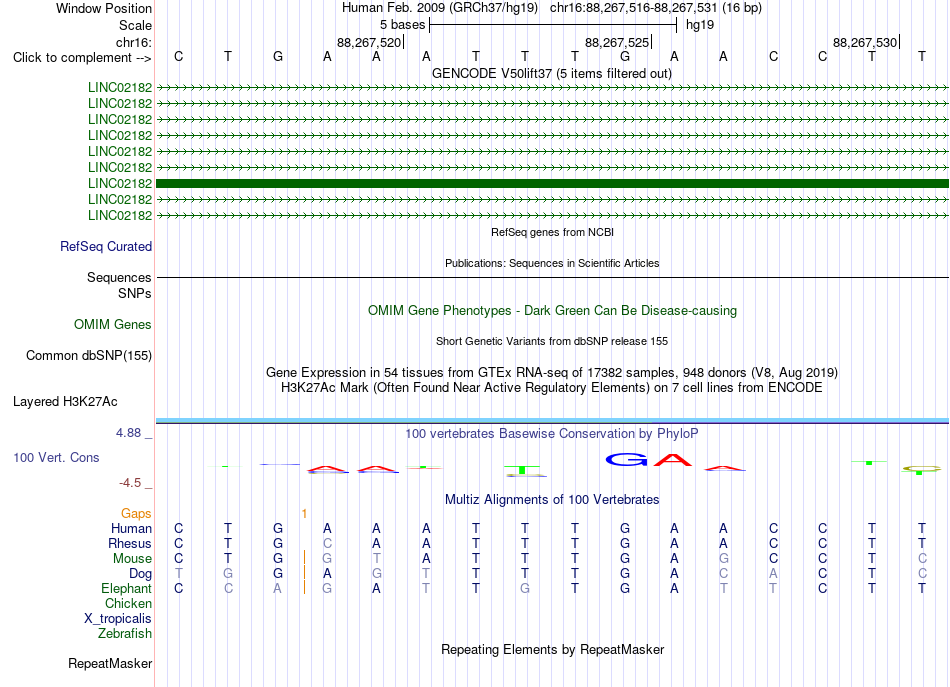Open the H3K27Ac Mark ENCODE title

click(552, 387)
